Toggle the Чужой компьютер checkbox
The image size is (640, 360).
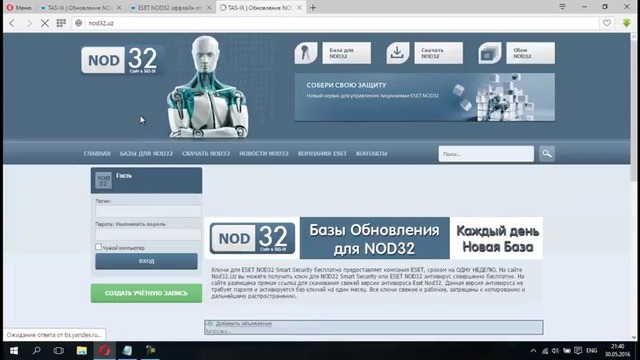98,247
